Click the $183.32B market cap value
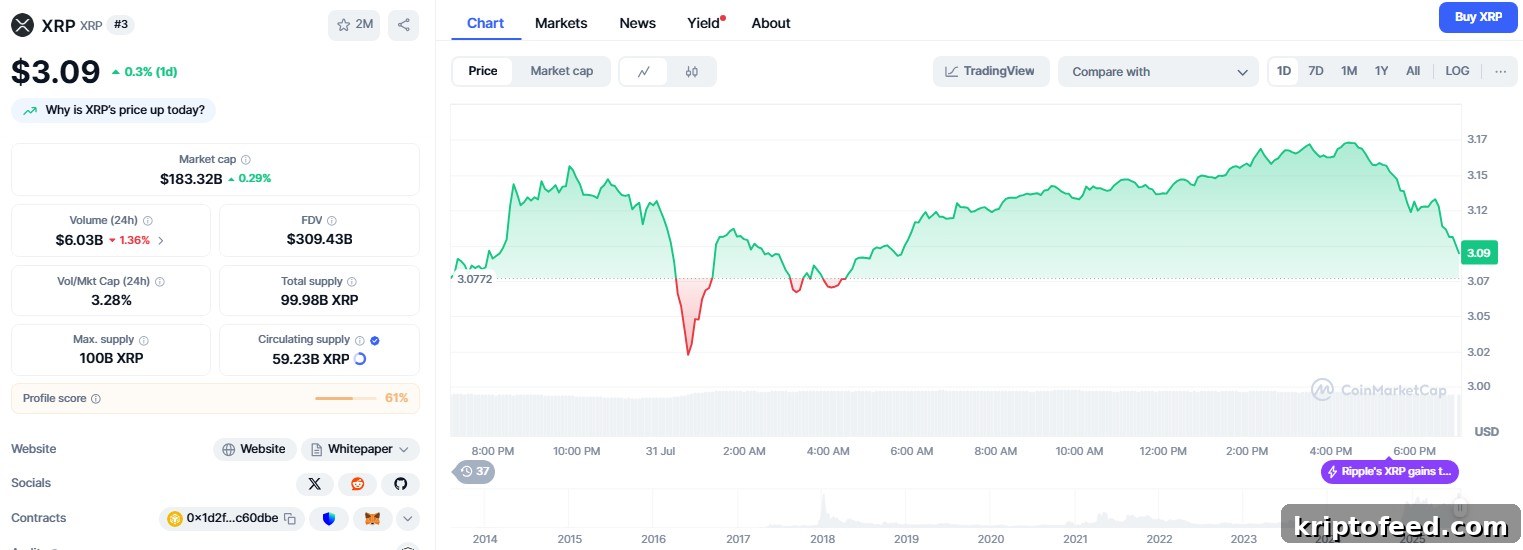 point(191,178)
